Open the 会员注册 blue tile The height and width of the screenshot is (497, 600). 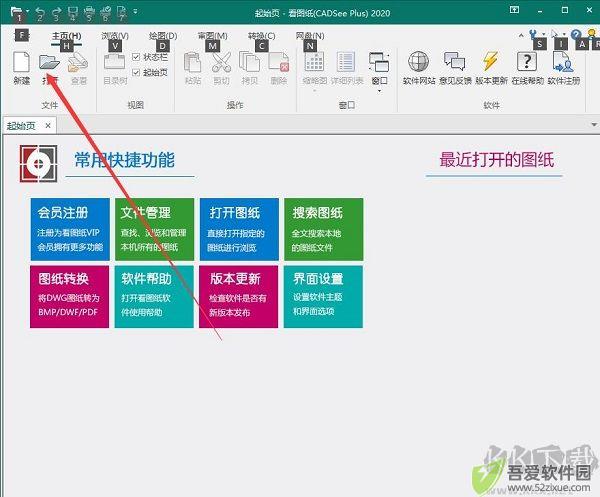point(70,229)
